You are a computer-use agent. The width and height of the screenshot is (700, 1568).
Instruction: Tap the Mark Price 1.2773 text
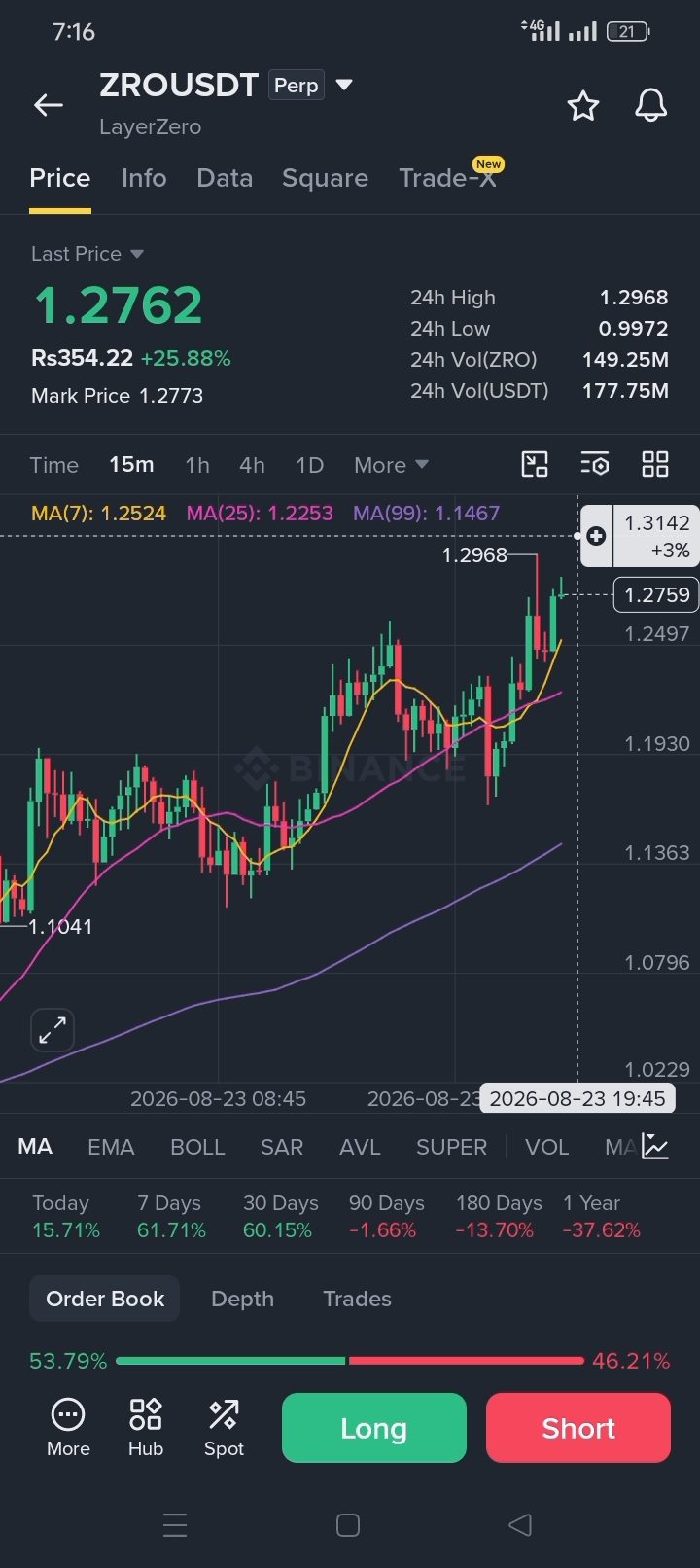(x=117, y=396)
